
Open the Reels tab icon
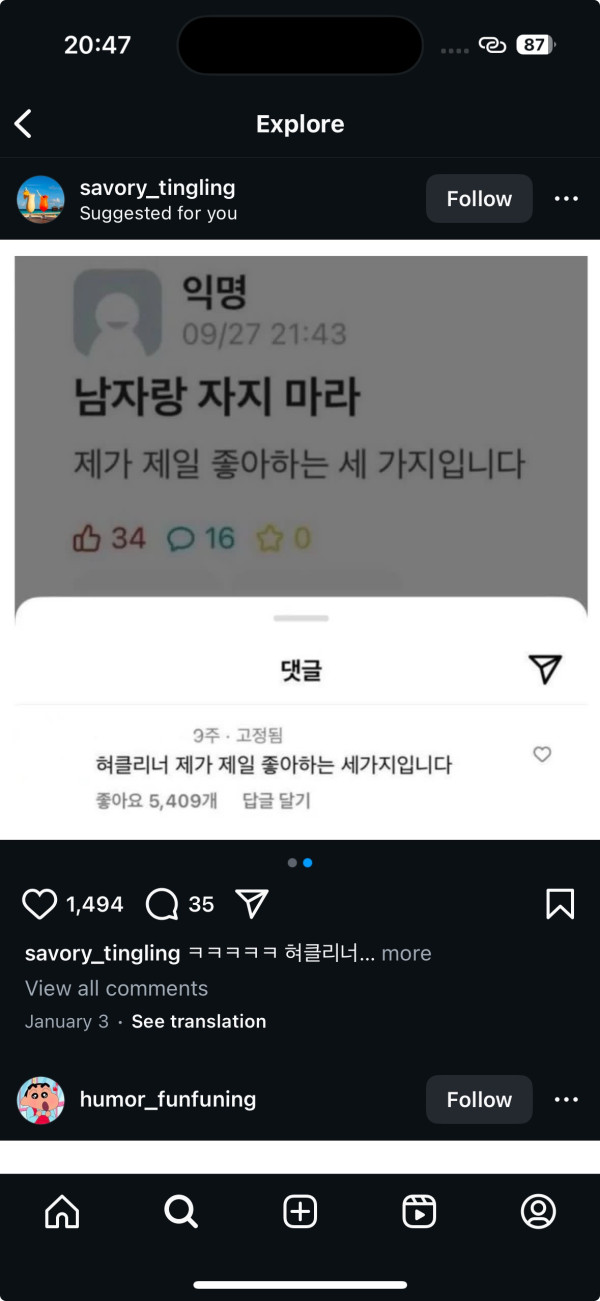pos(419,1212)
